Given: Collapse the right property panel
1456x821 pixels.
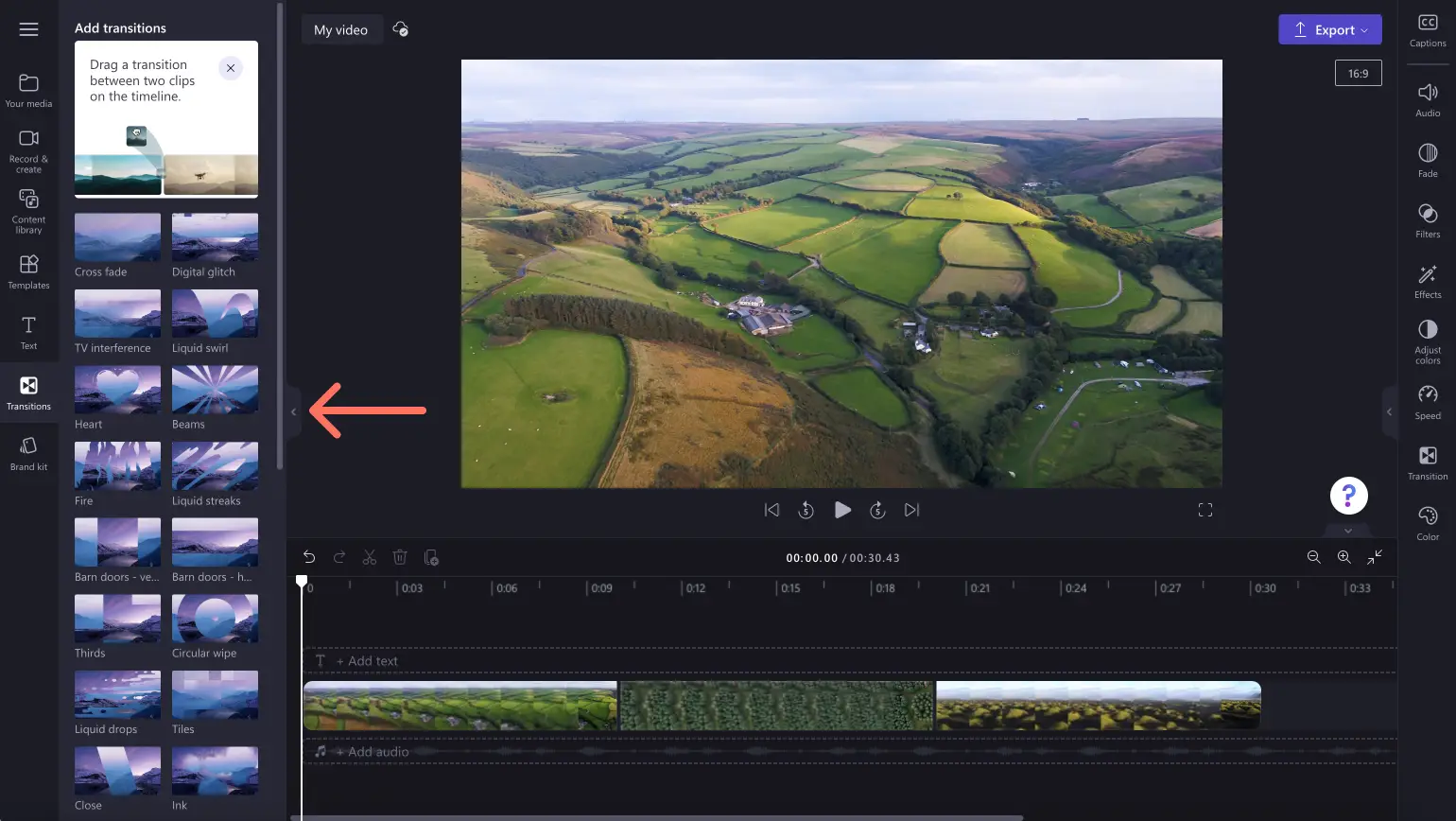Looking at the screenshot, I should [x=1389, y=411].
